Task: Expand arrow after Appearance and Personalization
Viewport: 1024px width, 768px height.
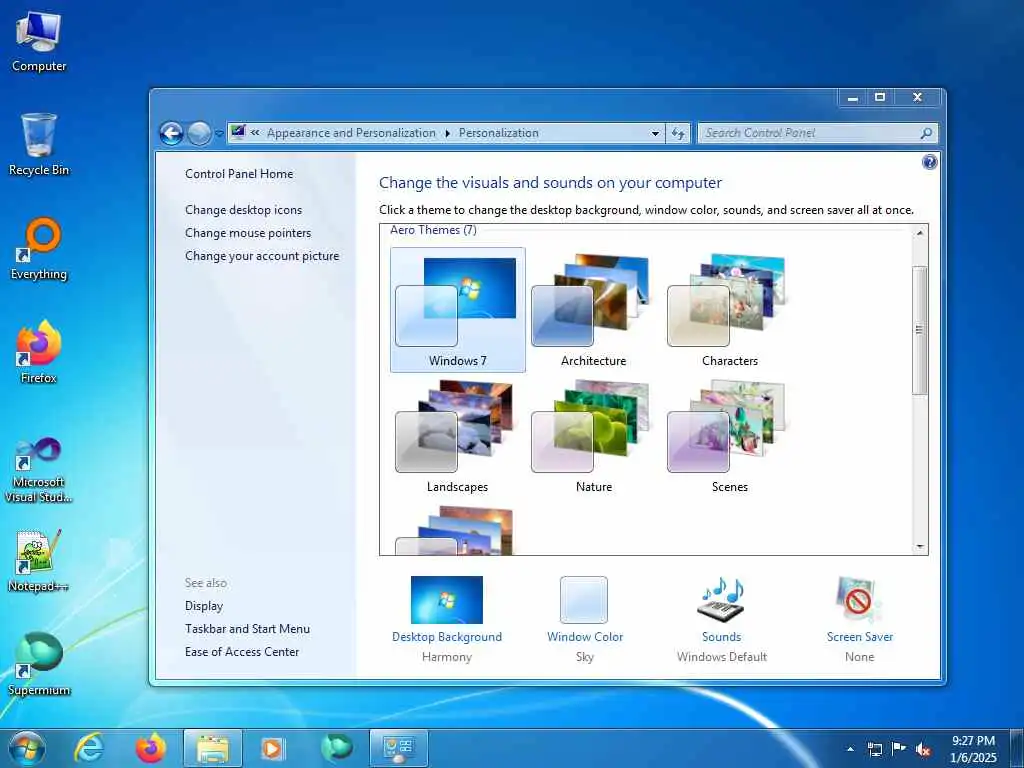Action: pos(447,133)
